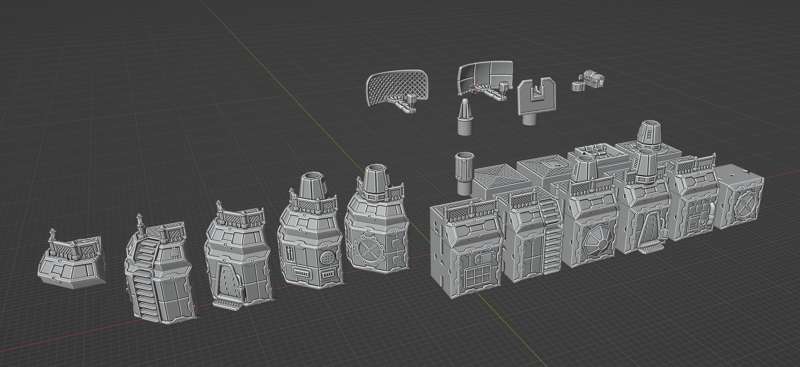Screen dimensions: 800x367
Task: Select the floating mesh-grid curved fence panel
Action: [x=397, y=90]
